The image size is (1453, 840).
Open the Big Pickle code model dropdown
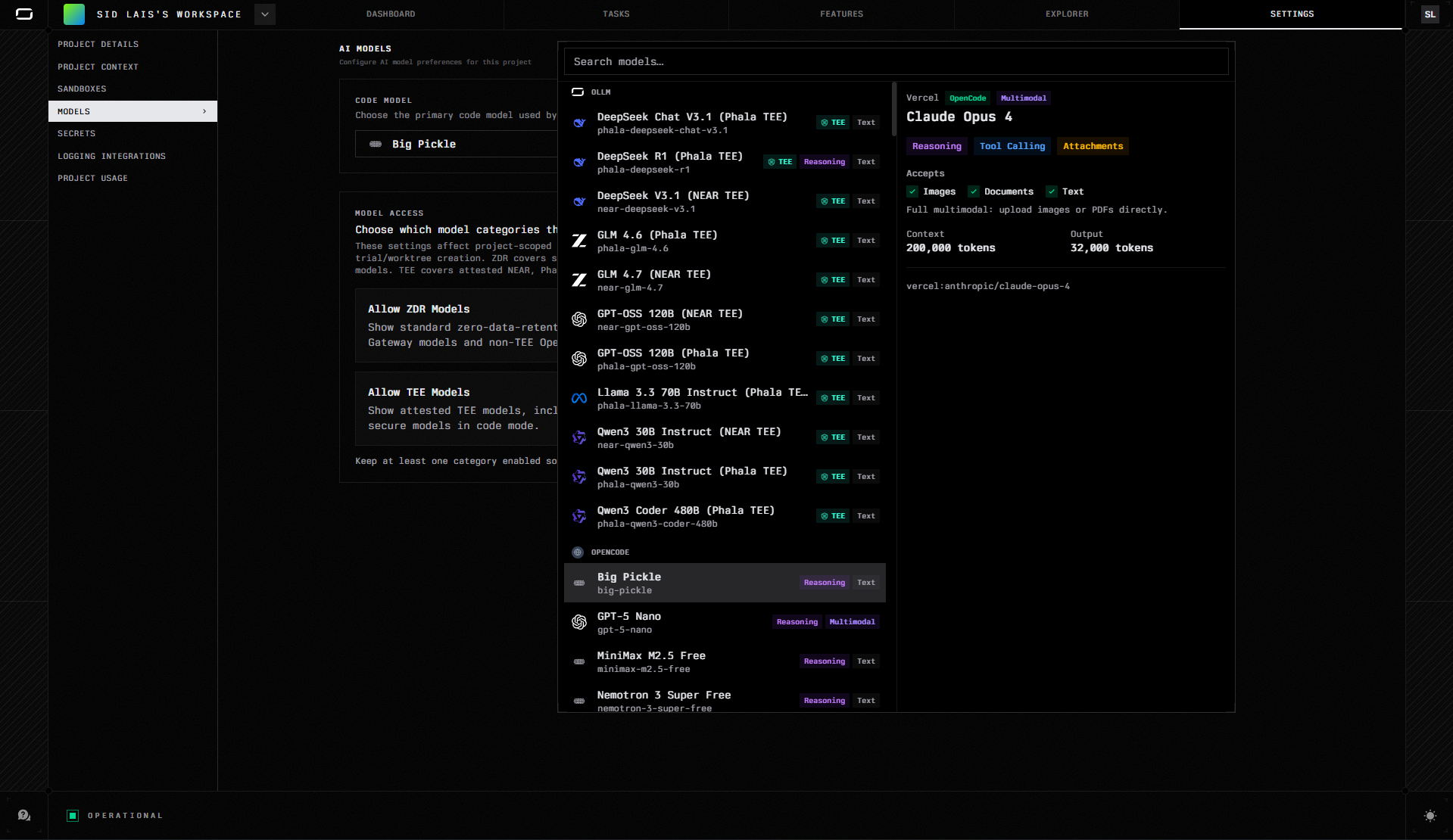click(457, 144)
